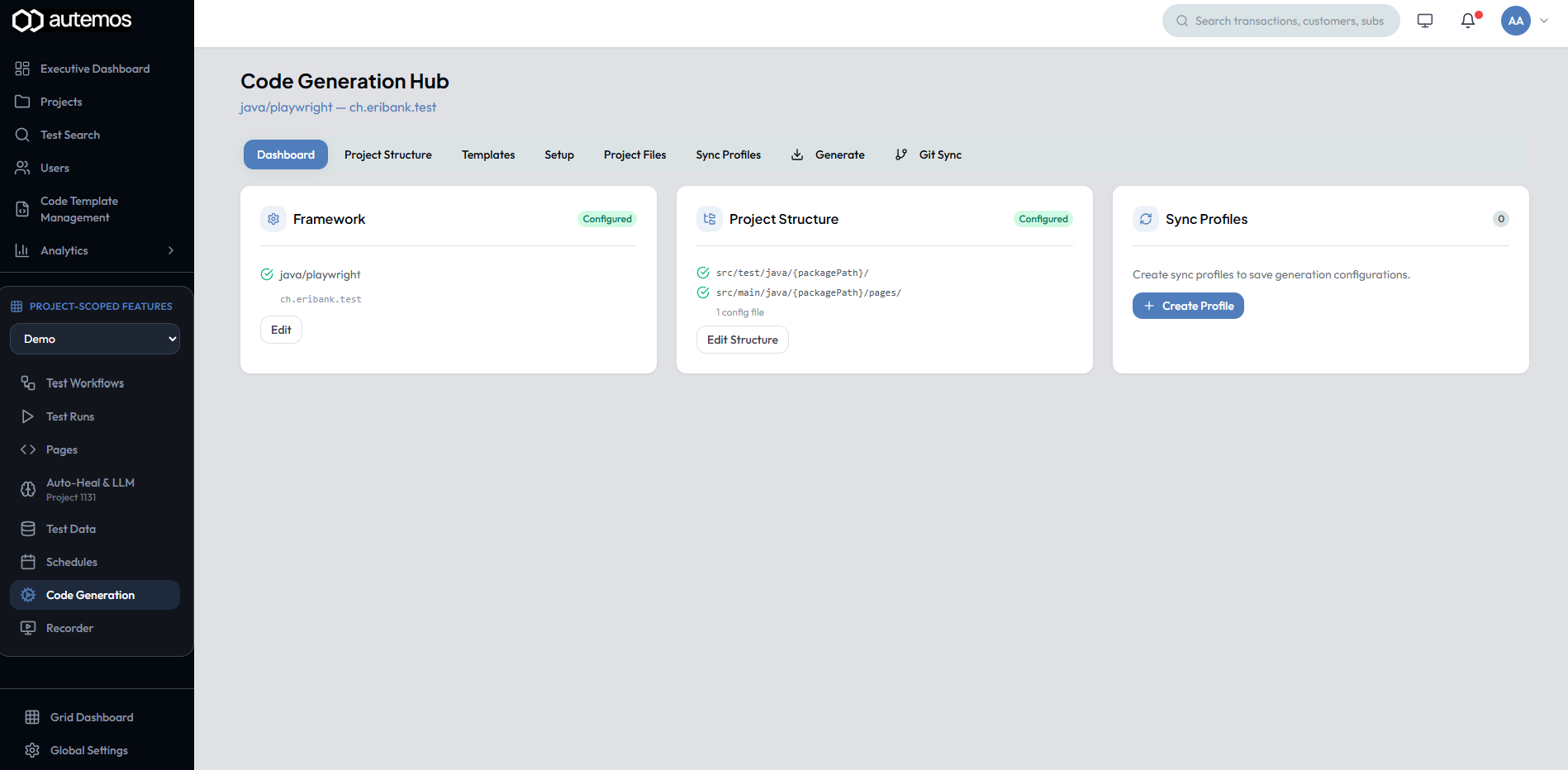Click the Create Profile button
The width and height of the screenshot is (1568, 770).
(1188, 306)
